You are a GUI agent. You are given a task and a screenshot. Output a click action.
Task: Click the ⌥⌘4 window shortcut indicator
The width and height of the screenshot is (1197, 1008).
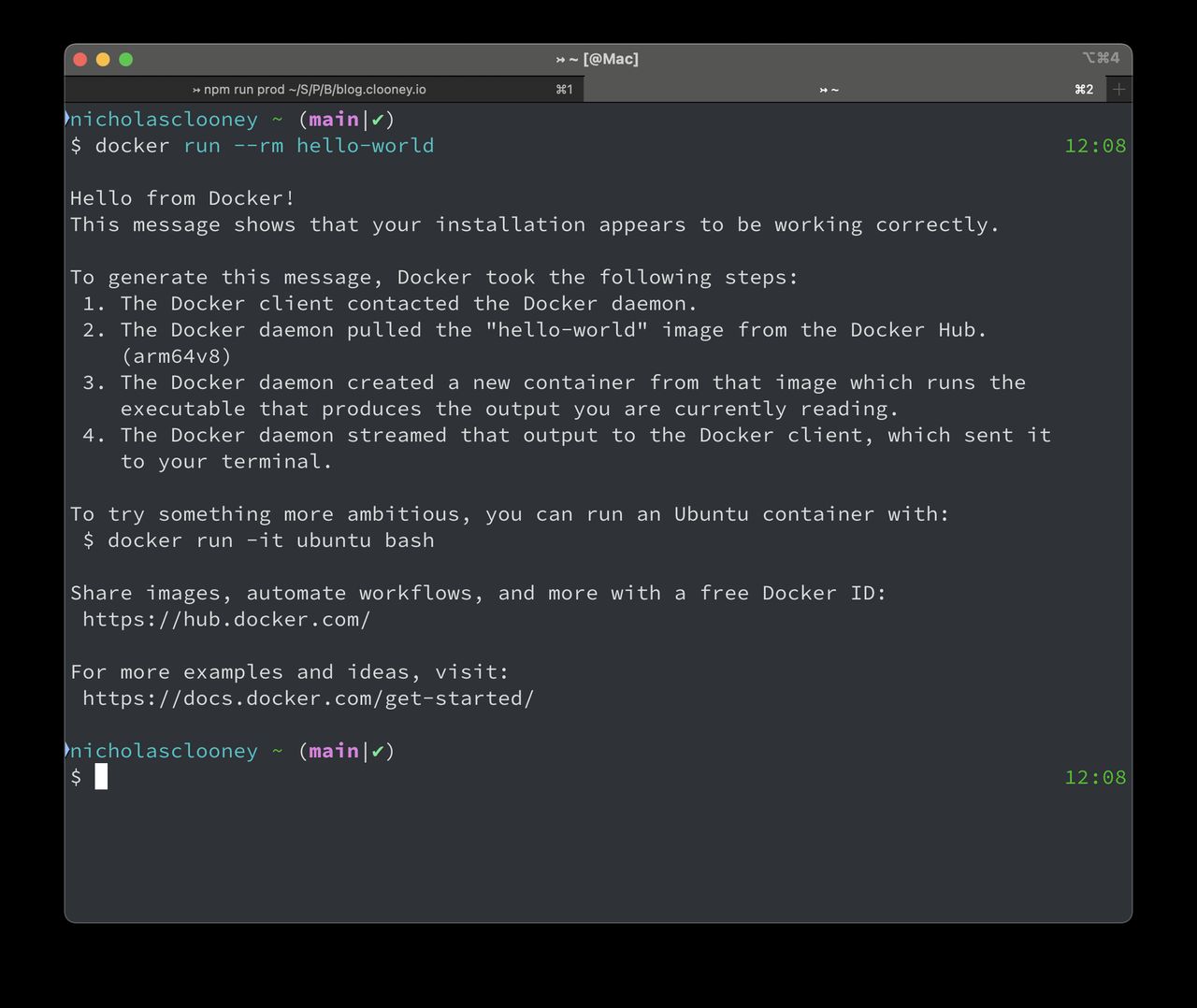(x=1101, y=58)
